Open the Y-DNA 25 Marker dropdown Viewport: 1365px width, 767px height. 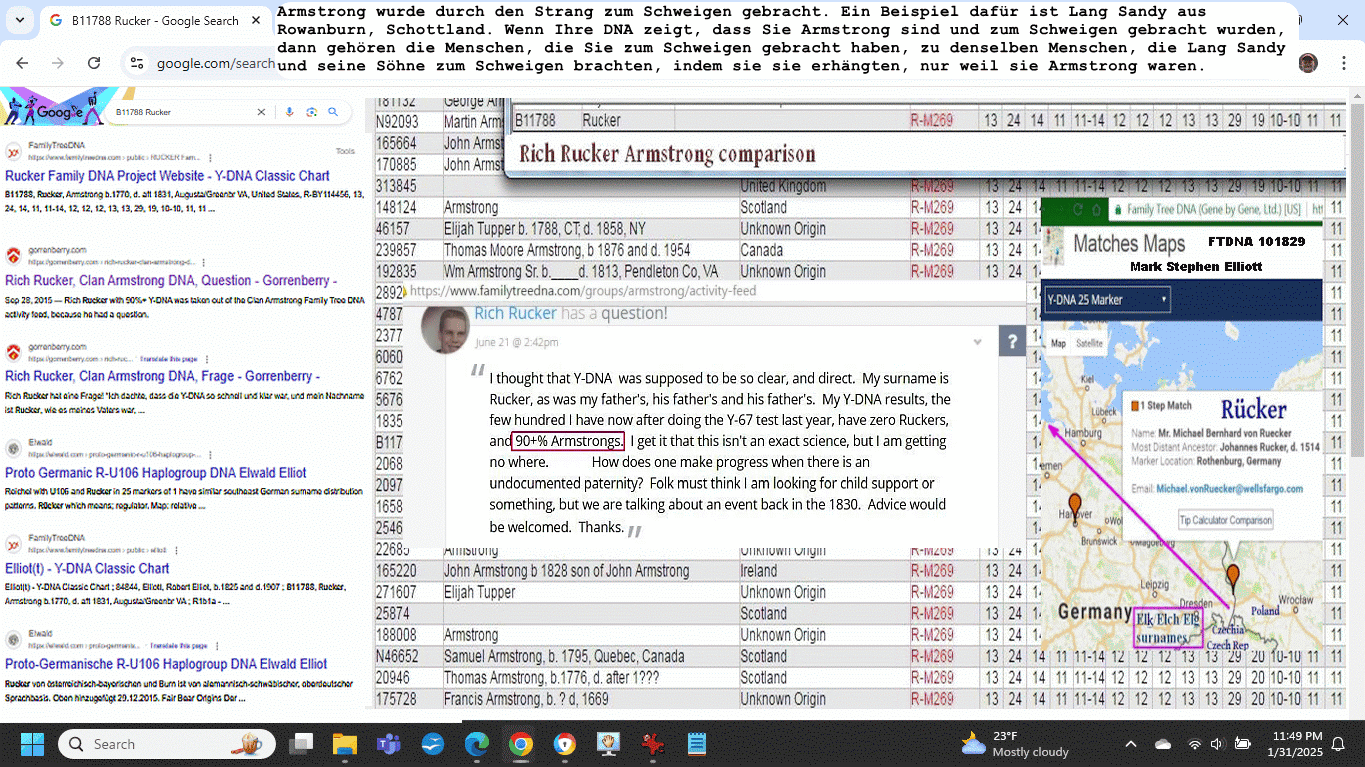(1107, 299)
